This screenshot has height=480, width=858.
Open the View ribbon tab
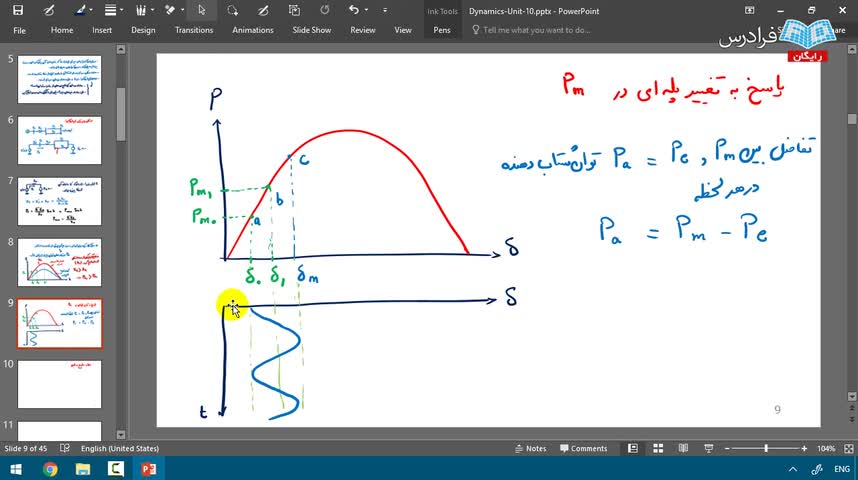tap(403, 30)
